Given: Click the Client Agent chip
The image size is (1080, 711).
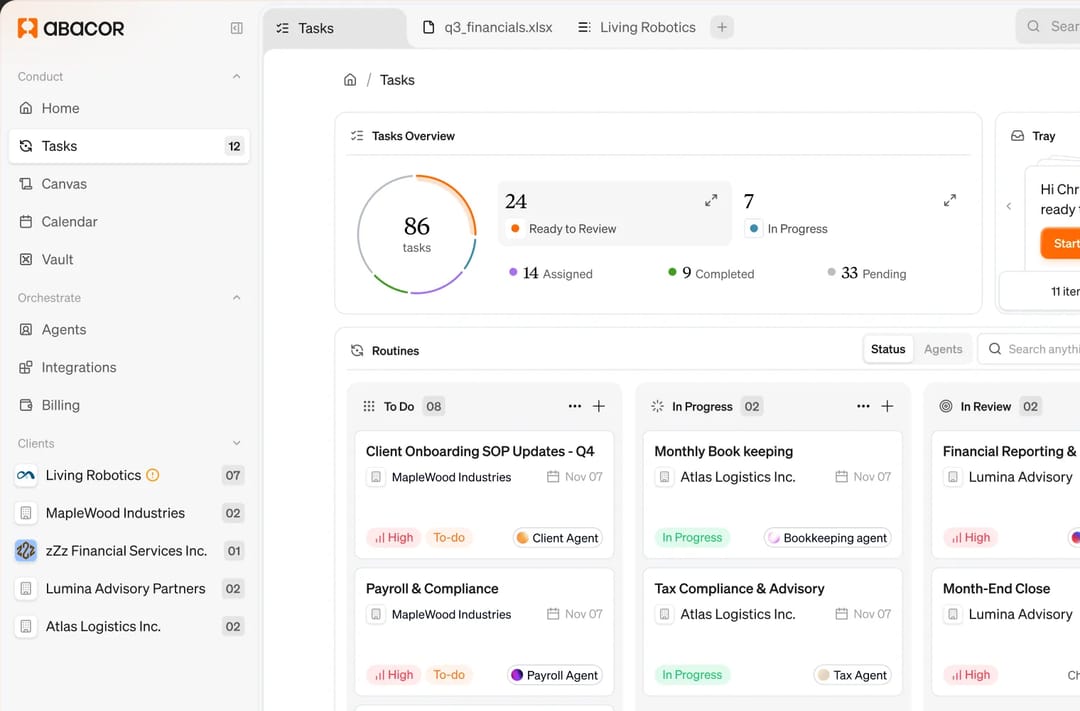Looking at the screenshot, I should point(558,537).
